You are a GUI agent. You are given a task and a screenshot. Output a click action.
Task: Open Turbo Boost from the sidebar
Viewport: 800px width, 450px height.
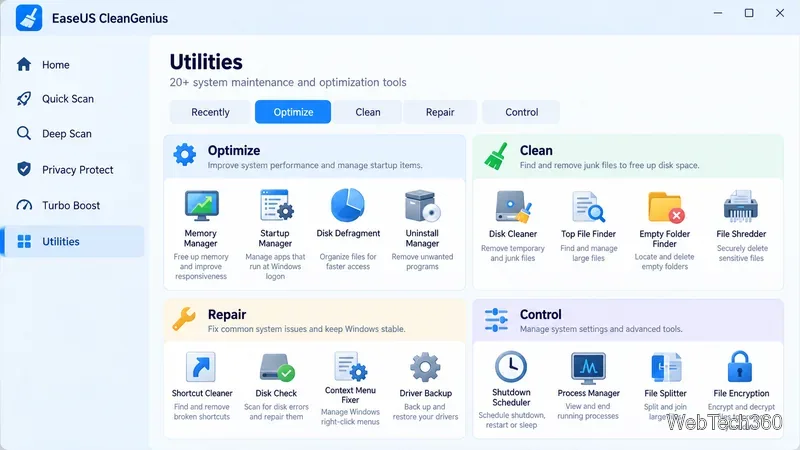(x=72, y=205)
